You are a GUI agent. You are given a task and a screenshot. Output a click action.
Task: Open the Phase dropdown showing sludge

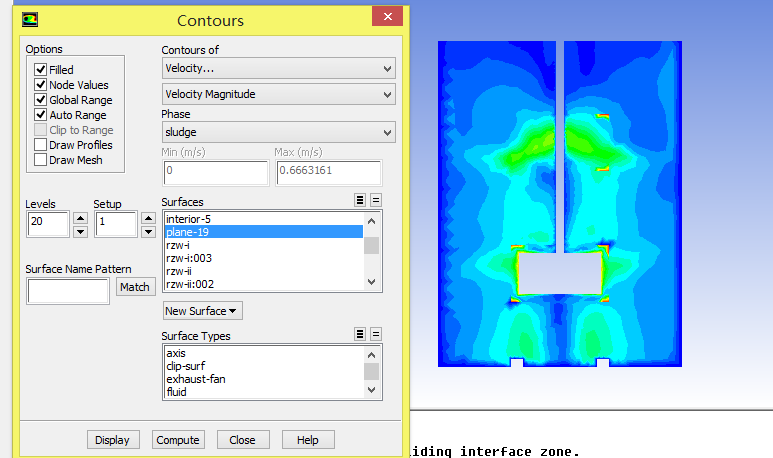pyautogui.click(x=279, y=132)
